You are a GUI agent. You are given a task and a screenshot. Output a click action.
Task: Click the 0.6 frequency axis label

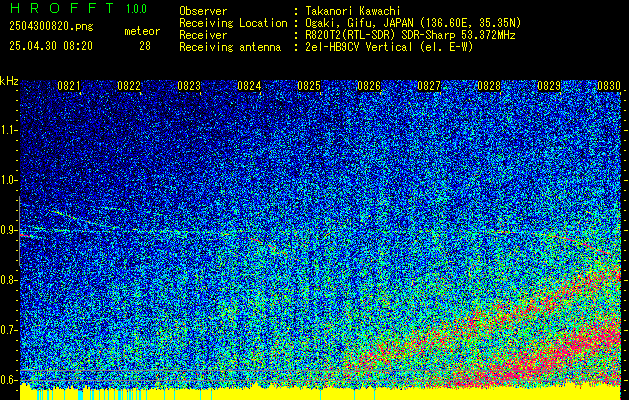click(x=8, y=380)
